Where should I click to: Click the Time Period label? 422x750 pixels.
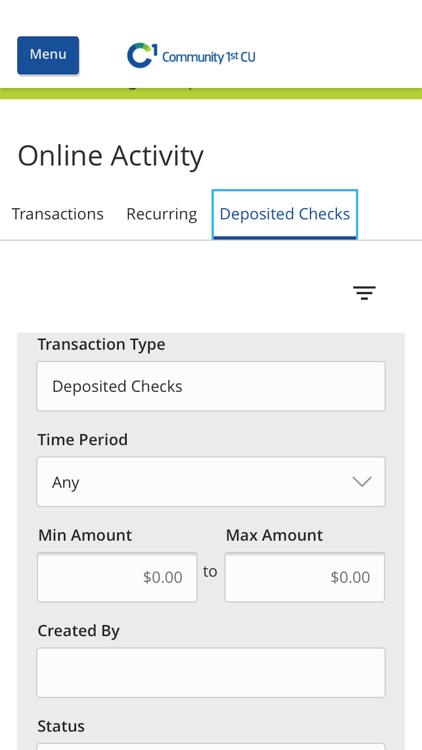click(83, 439)
